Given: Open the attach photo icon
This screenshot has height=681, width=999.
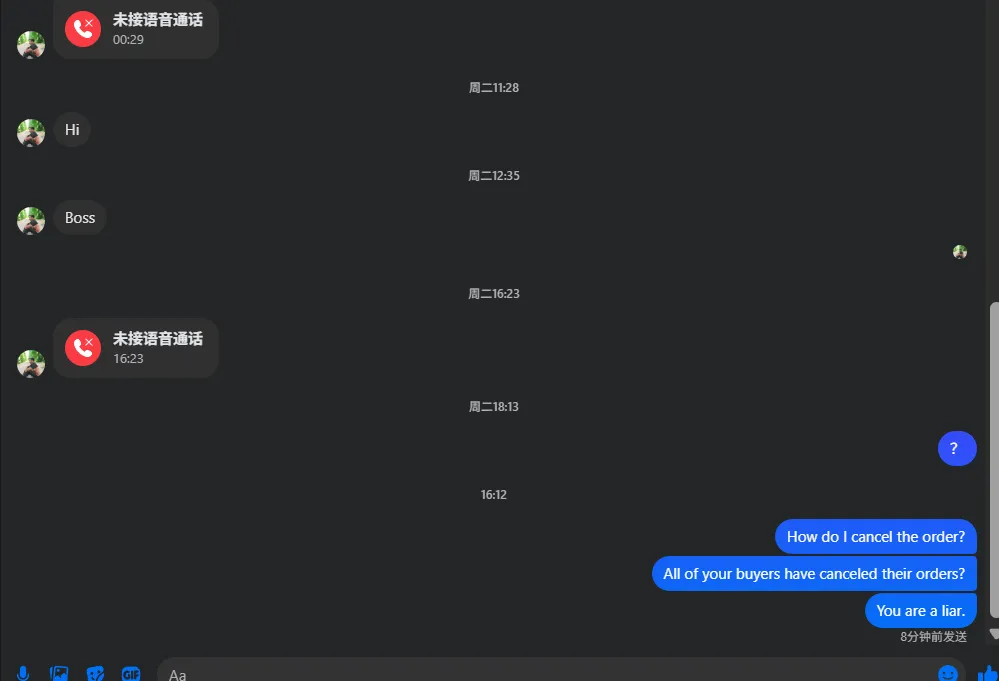Looking at the screenshot, I should pos(59,673).
